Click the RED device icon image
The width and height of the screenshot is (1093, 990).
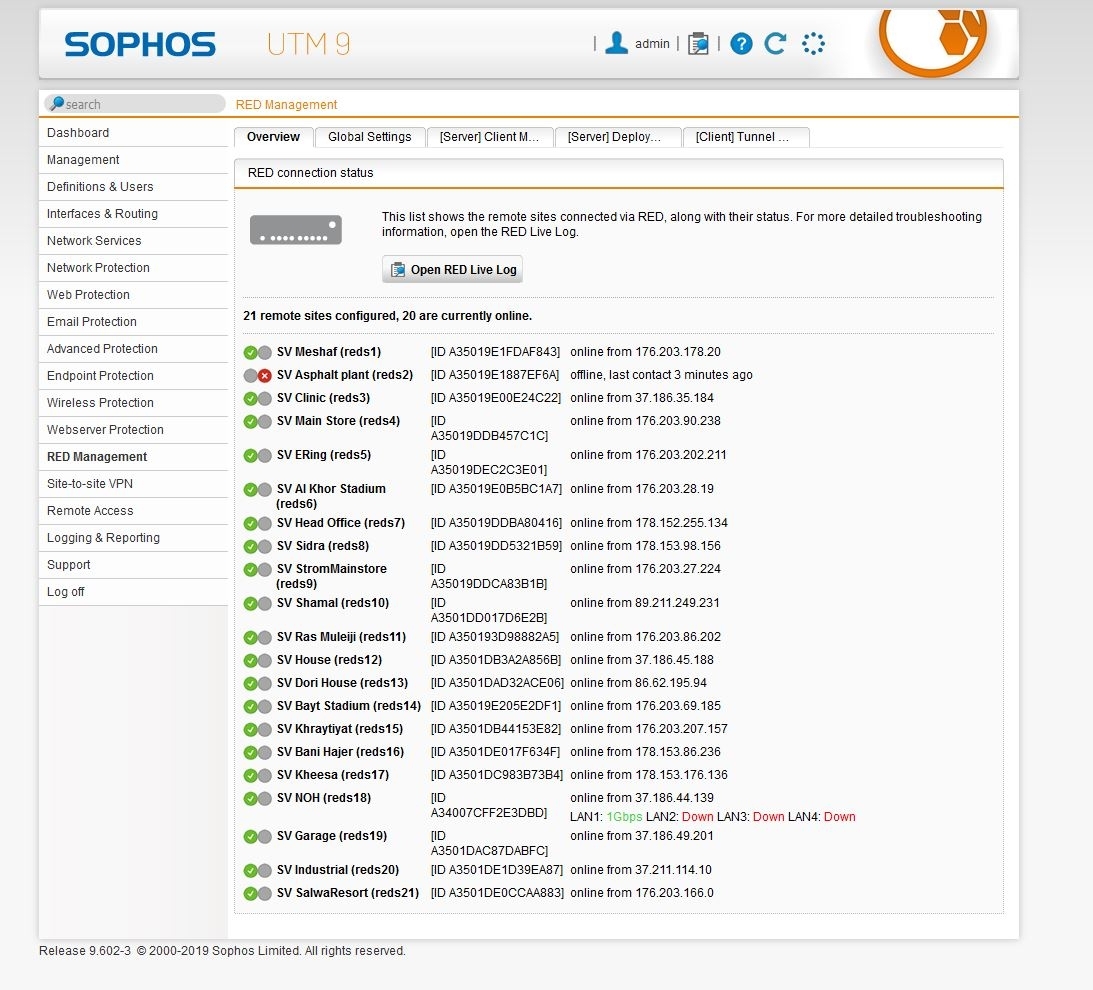tap(296, 230)
